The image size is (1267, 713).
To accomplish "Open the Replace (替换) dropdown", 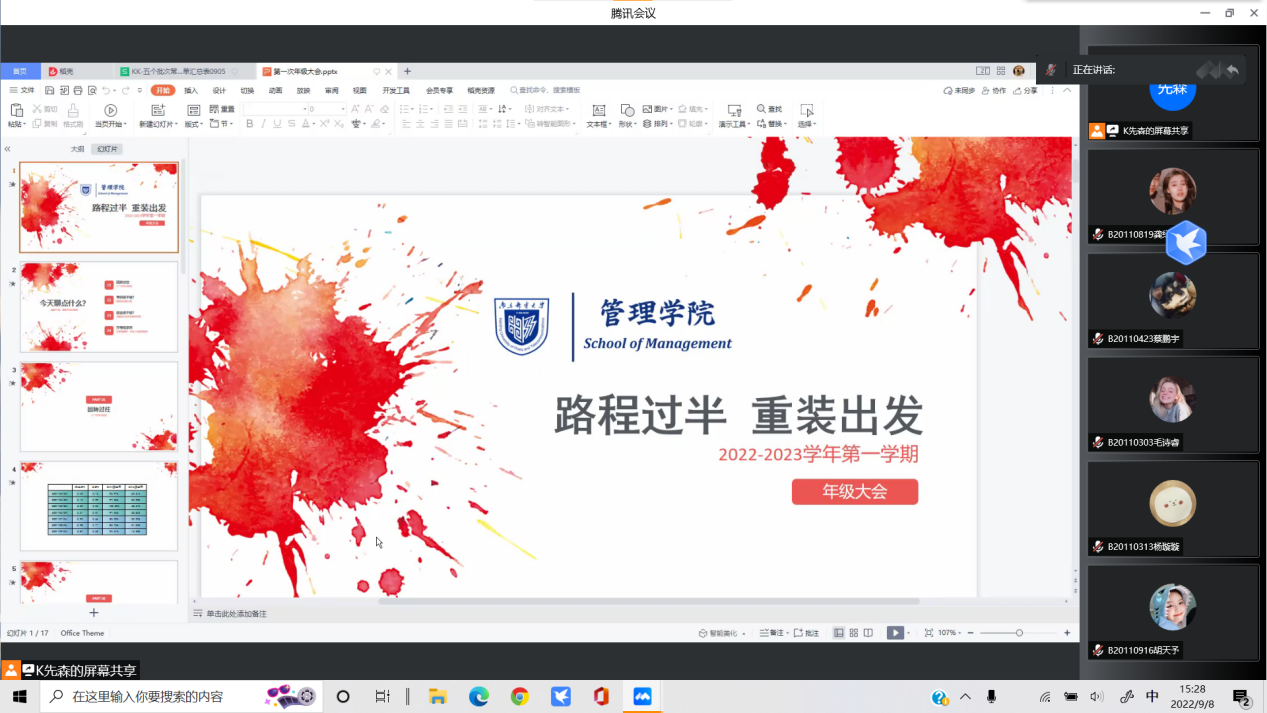I will coord(772,124).
